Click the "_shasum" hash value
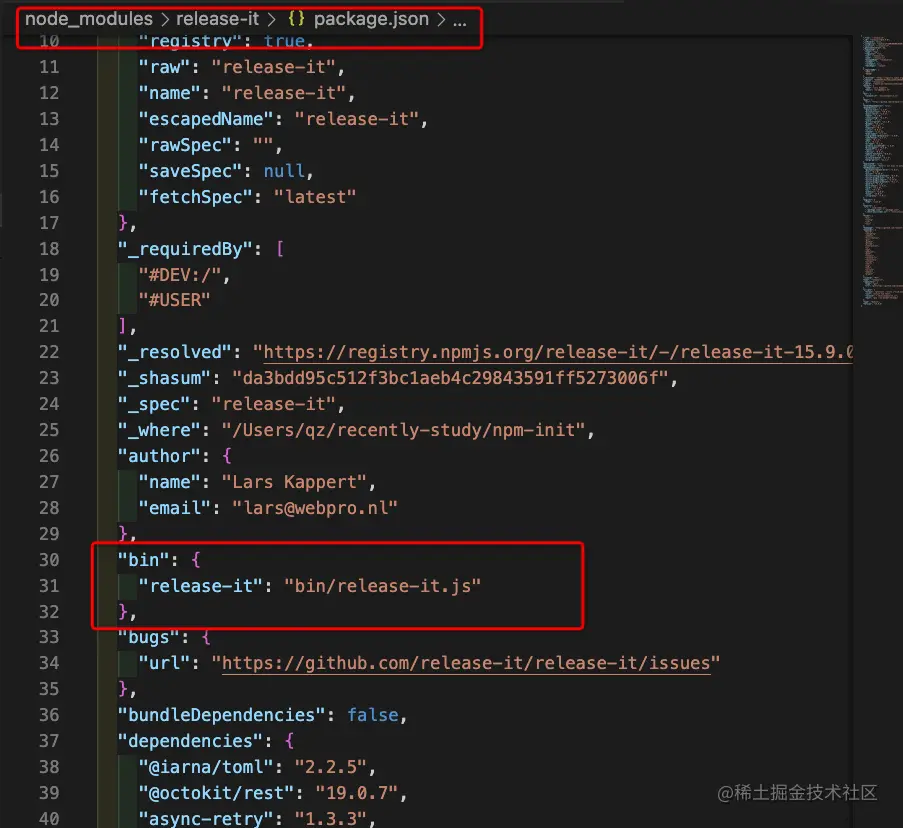 point(450,378)
